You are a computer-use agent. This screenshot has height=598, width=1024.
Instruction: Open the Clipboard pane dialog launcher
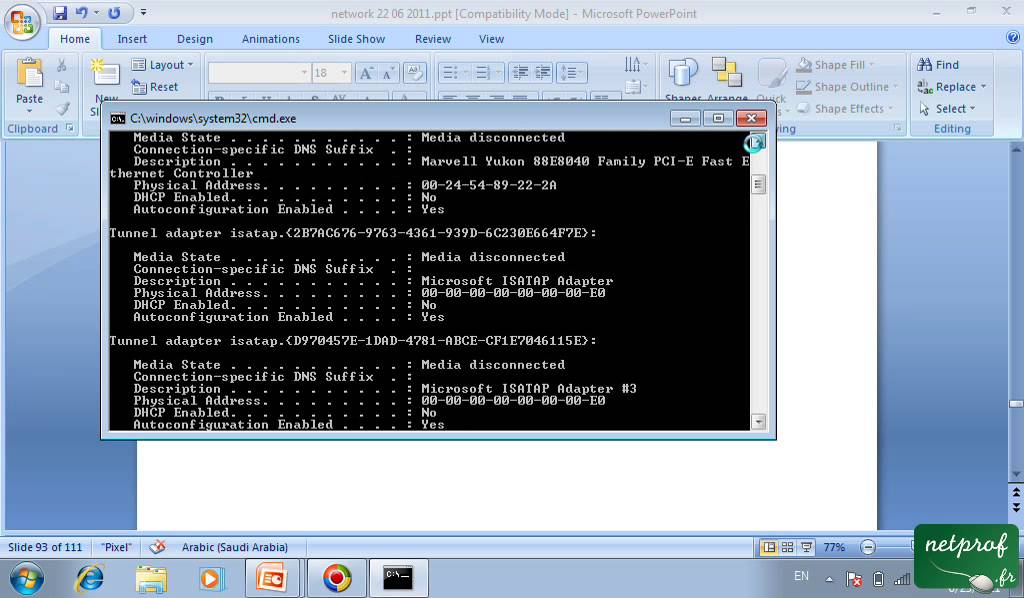[x=70, y=129]
